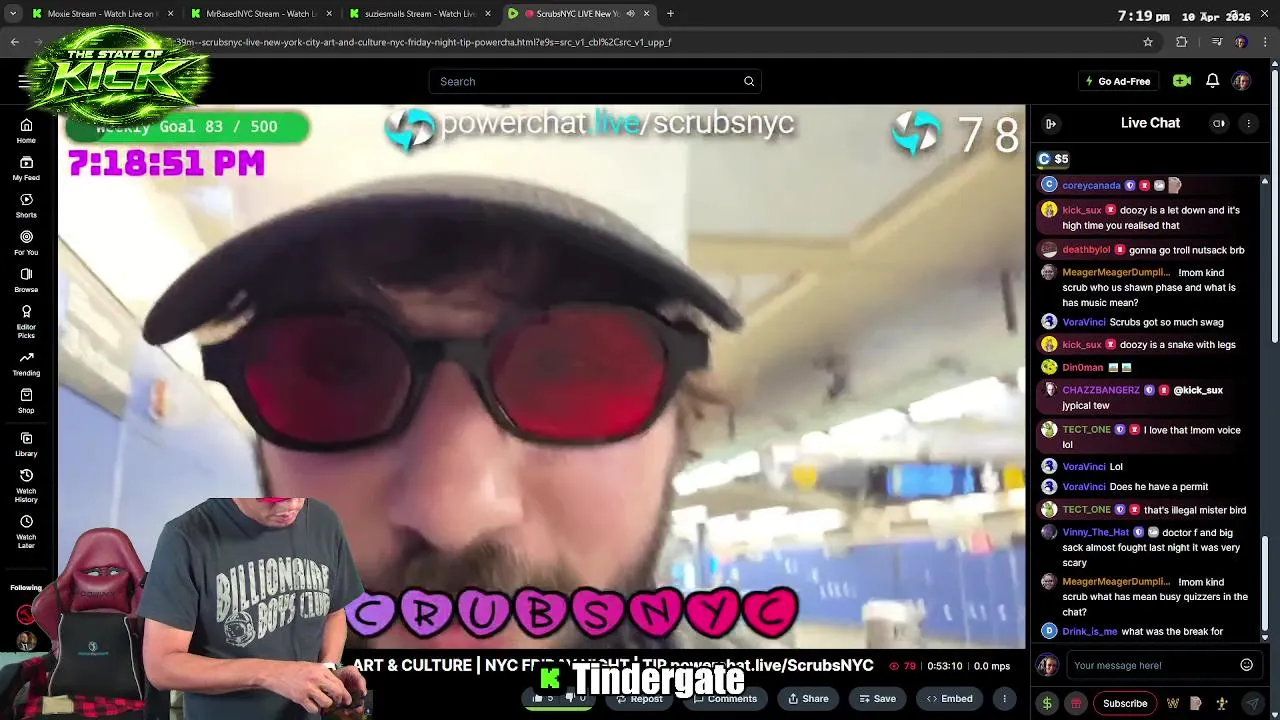
Task: Click the Embed button
Action: point(949,698)
